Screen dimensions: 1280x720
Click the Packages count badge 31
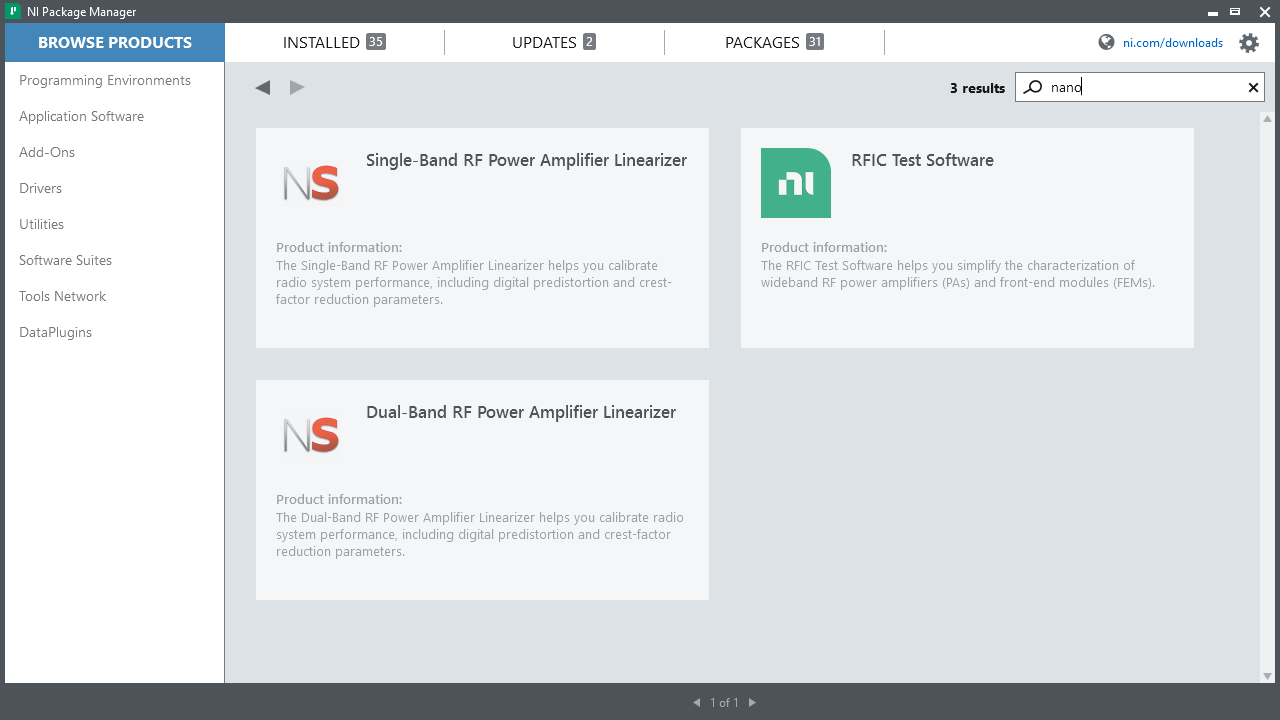click(815, 42)
